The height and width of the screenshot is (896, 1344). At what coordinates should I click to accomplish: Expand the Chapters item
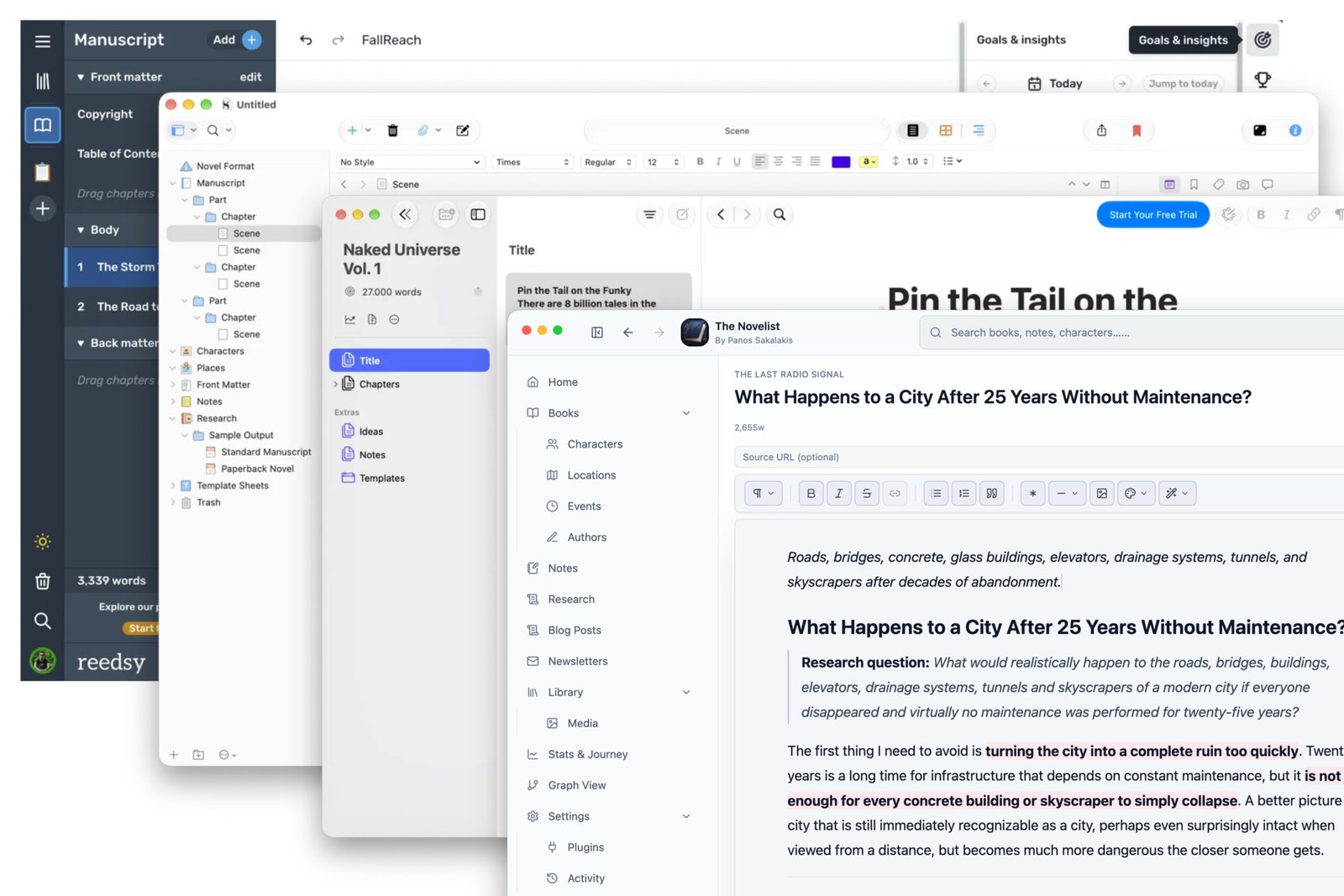pos(335,384)
